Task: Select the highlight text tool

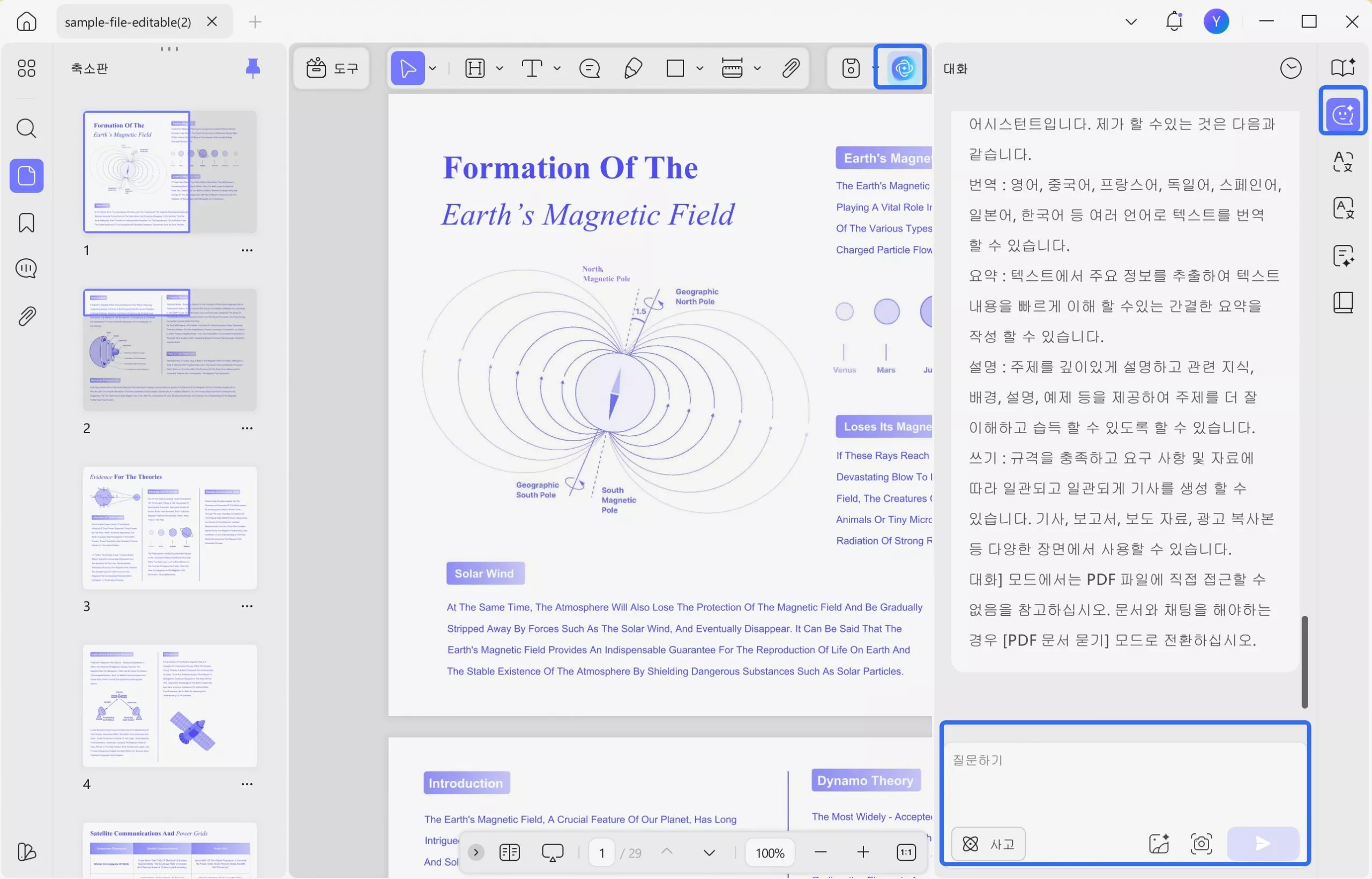Action: (475, 69)
